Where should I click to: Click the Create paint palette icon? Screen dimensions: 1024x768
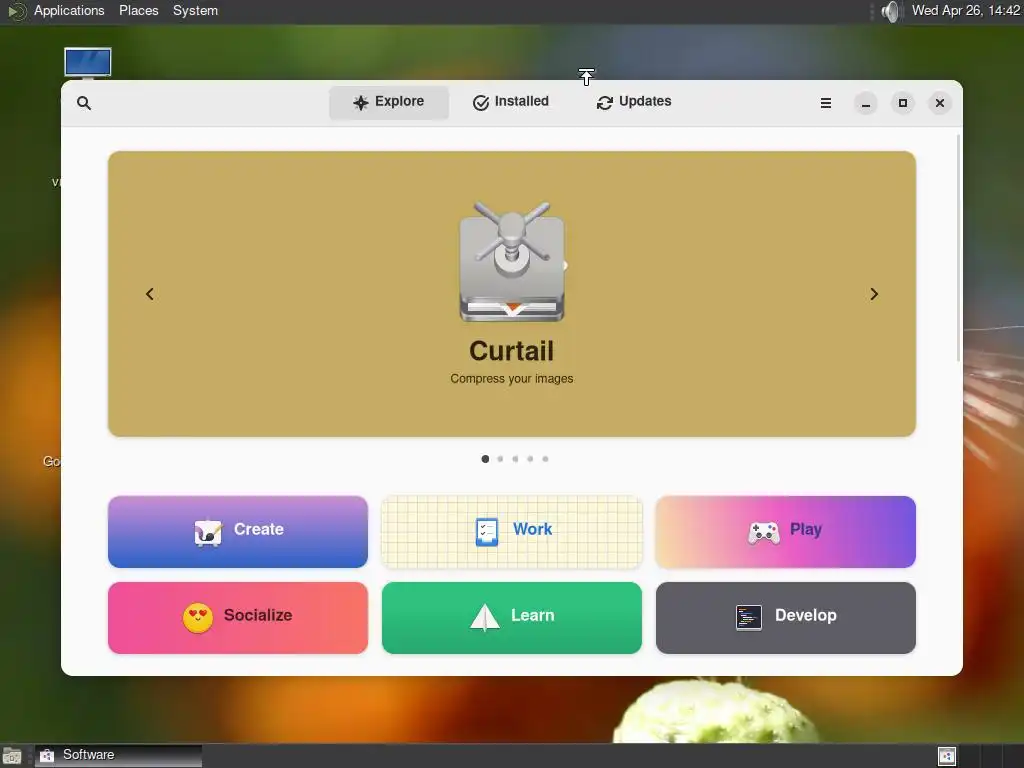(208, 532)
